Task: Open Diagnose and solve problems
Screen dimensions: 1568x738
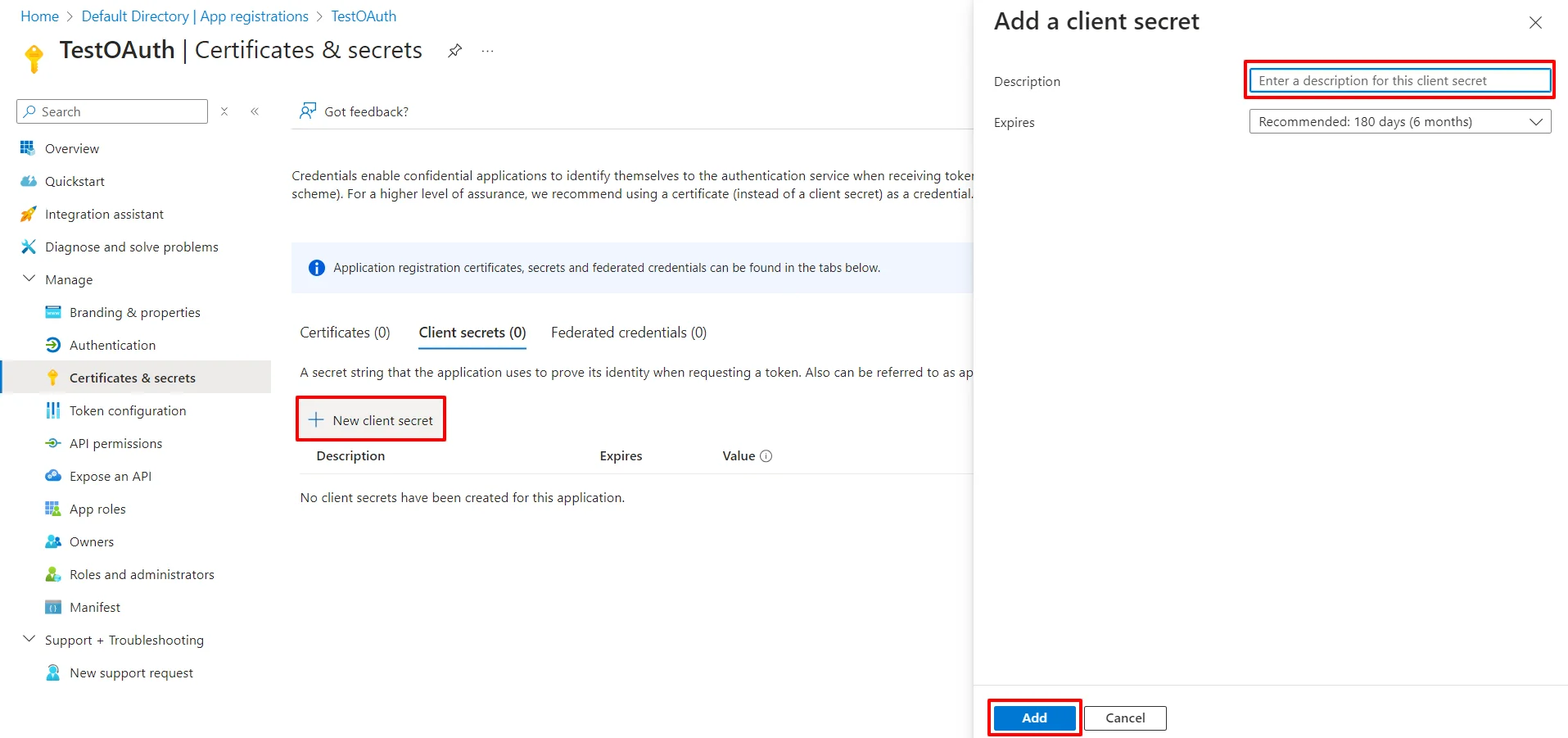Action: tap(131, 247)
